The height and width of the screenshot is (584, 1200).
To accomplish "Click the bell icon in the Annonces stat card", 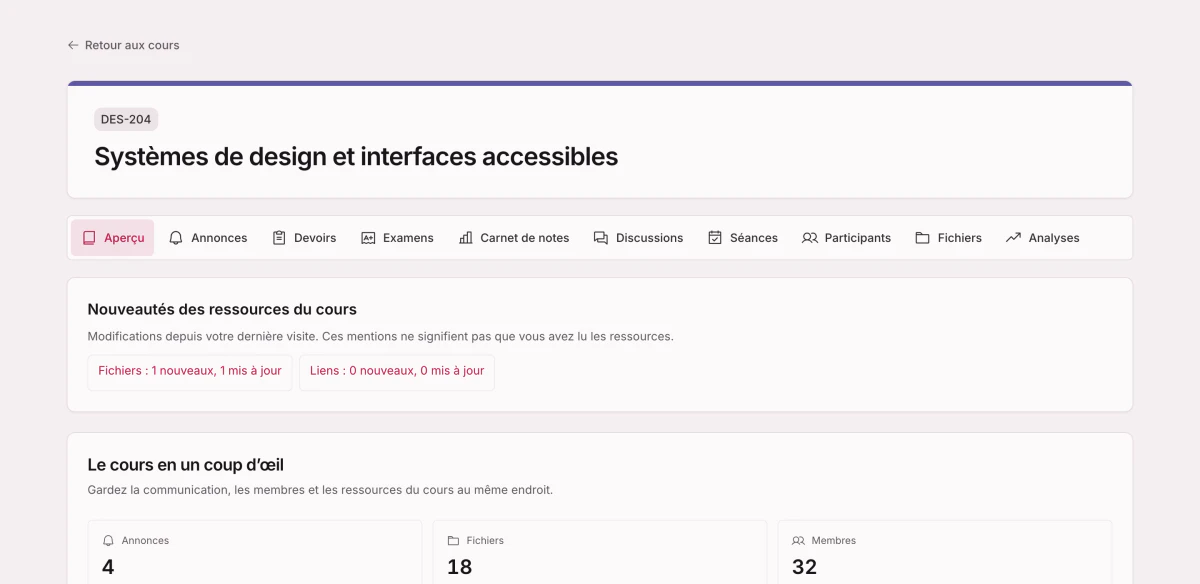I will pos(109,540).
